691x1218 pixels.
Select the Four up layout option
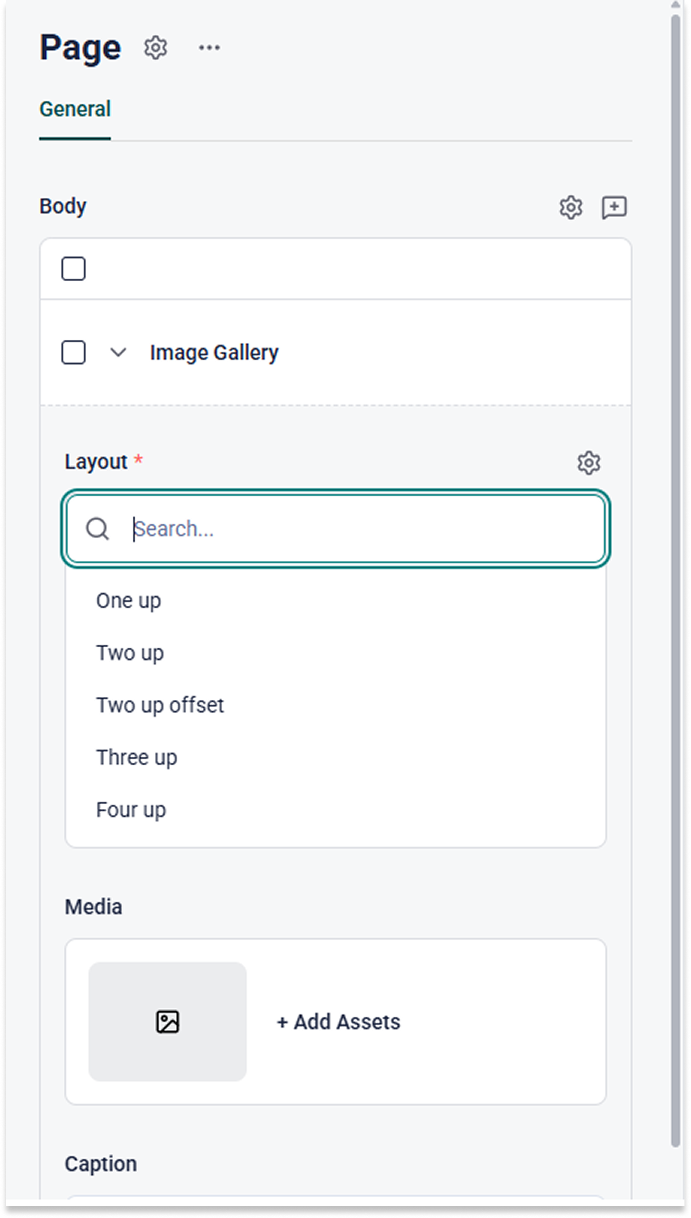pos(131,809)
